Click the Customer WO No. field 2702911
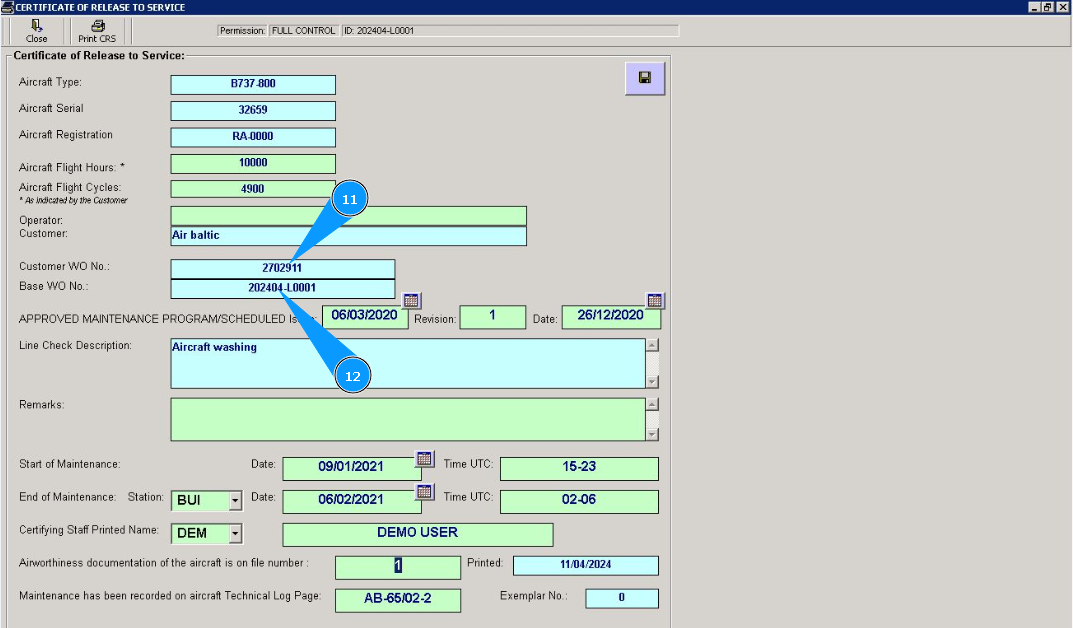The image size is (1073, 628). click(283, 268)
